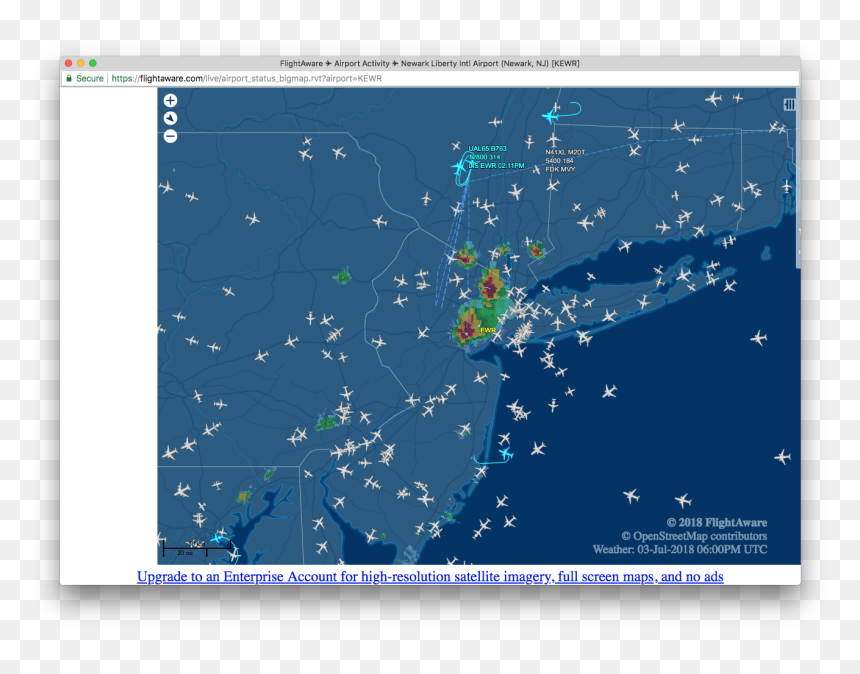Select the cyan aircraft with the looping track
Screen dimensions: 860x674
(x=550, y=116)
